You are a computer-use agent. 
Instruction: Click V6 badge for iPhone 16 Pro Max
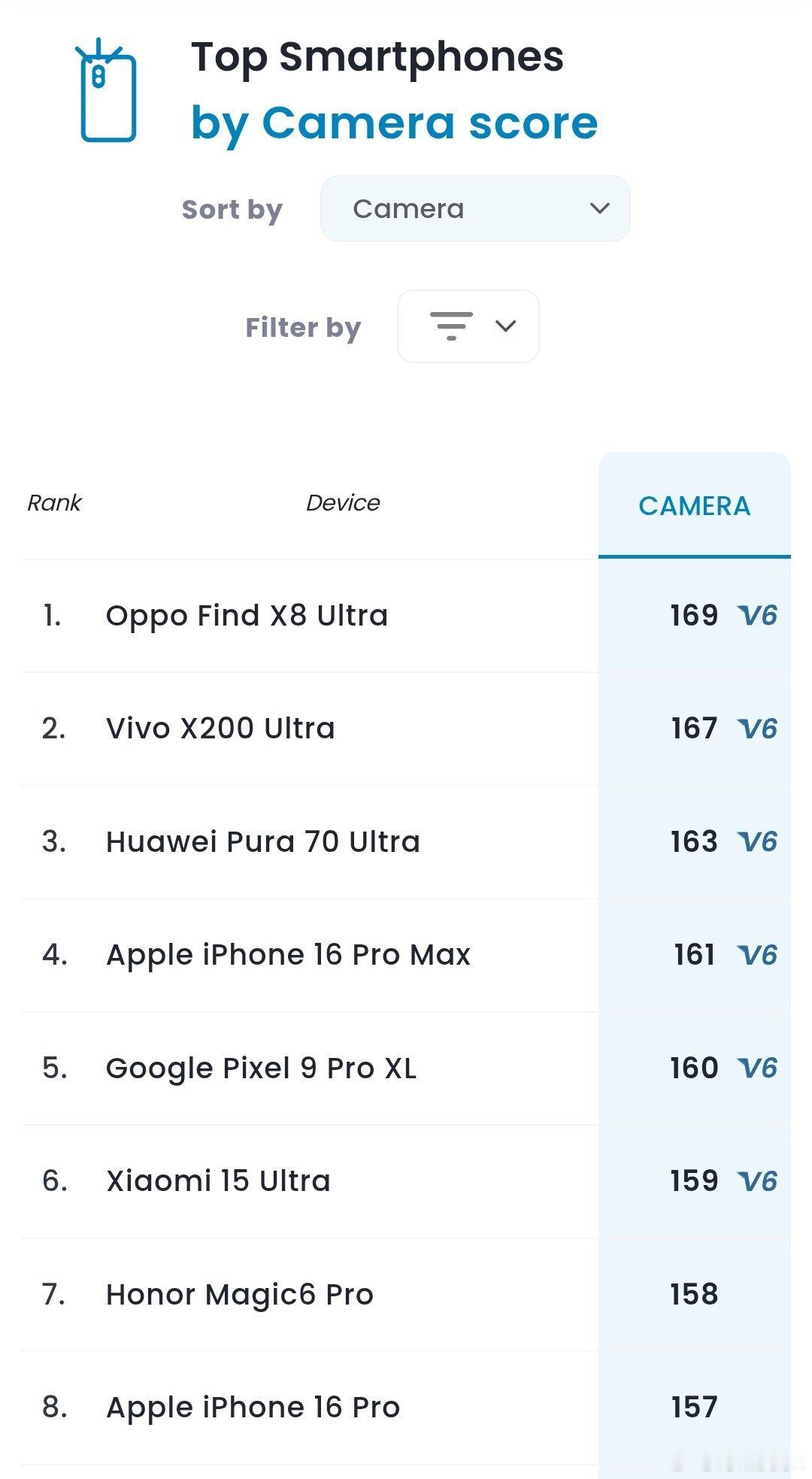(x=757, y=955)
